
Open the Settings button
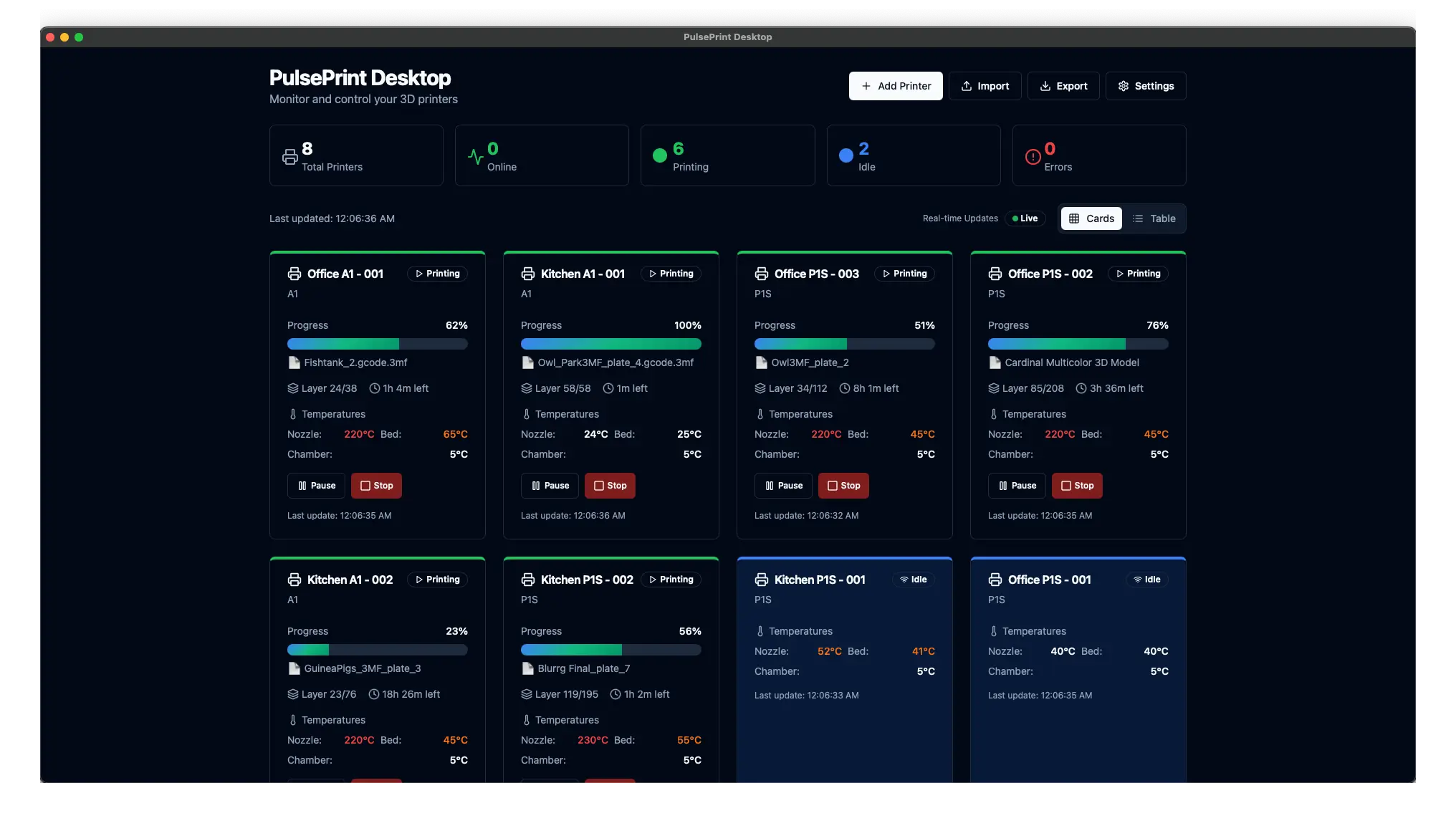[1145, 86]
